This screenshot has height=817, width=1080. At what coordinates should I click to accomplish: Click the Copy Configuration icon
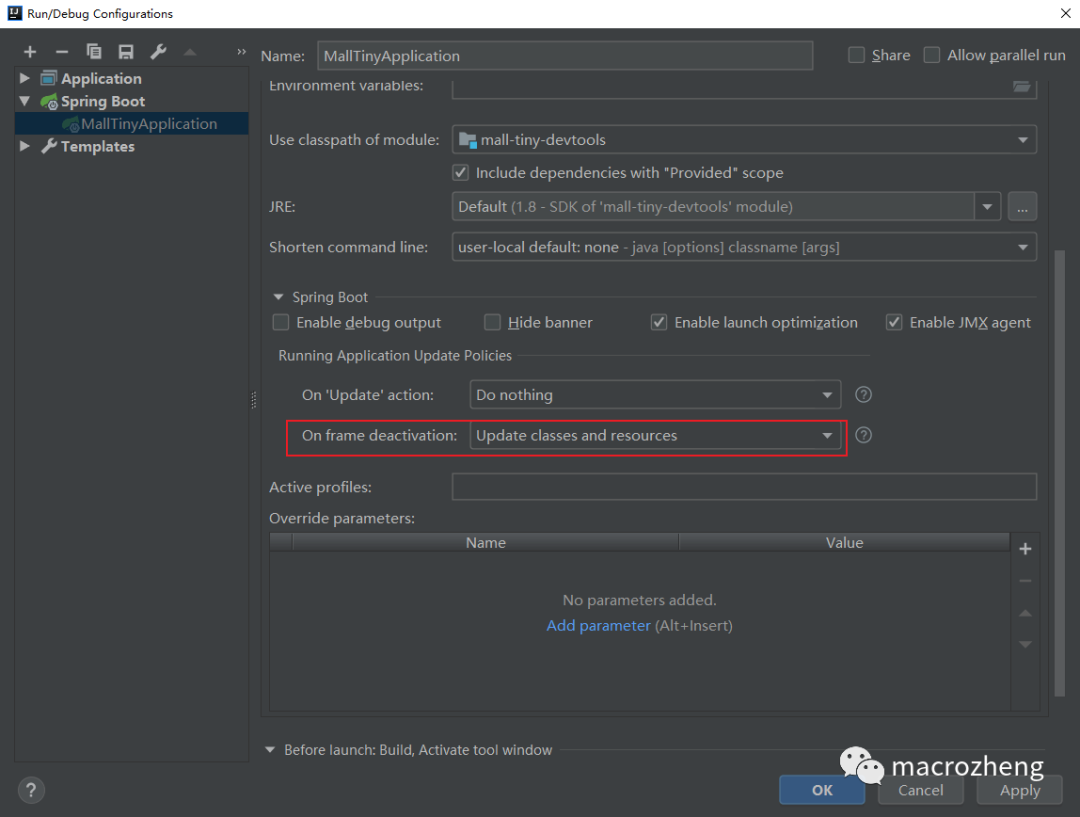point(94,52)
